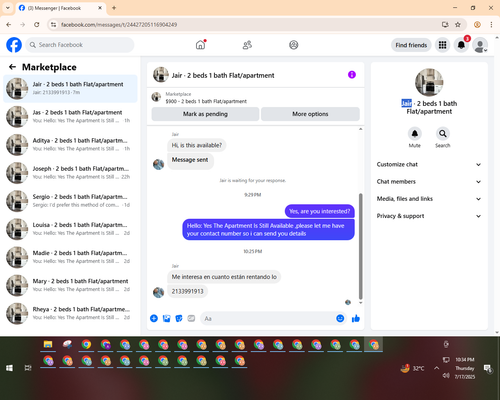Open the volume speaker icon in system tray

[446, 376]
